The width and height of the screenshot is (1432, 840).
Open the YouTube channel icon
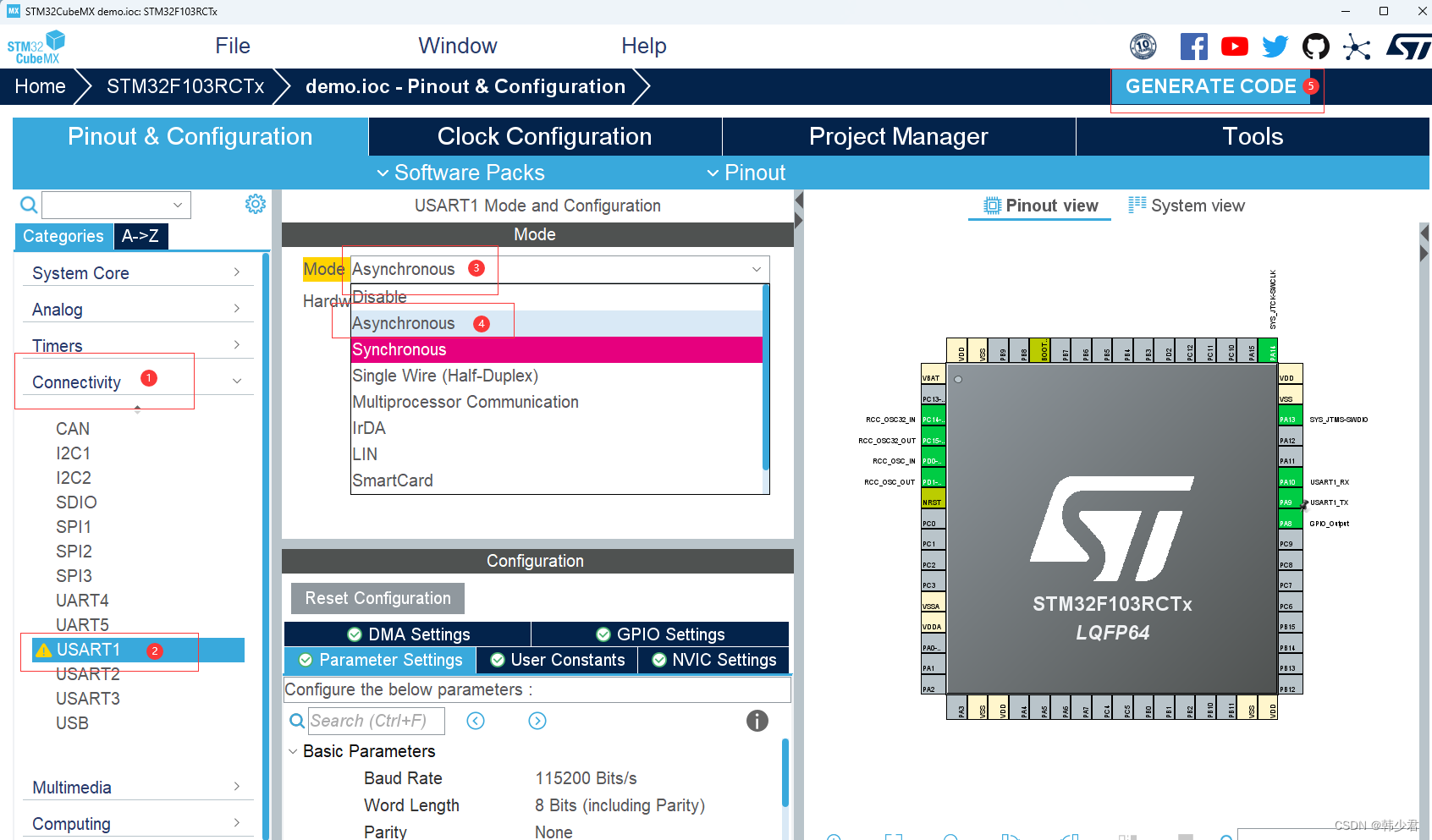pos(1234,47)
